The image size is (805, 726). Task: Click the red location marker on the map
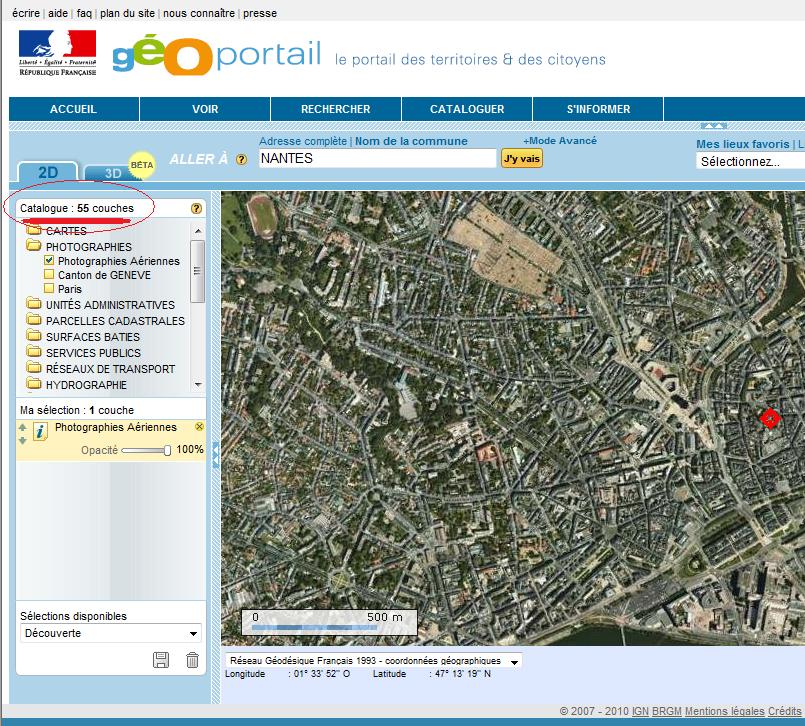[770, 418]
